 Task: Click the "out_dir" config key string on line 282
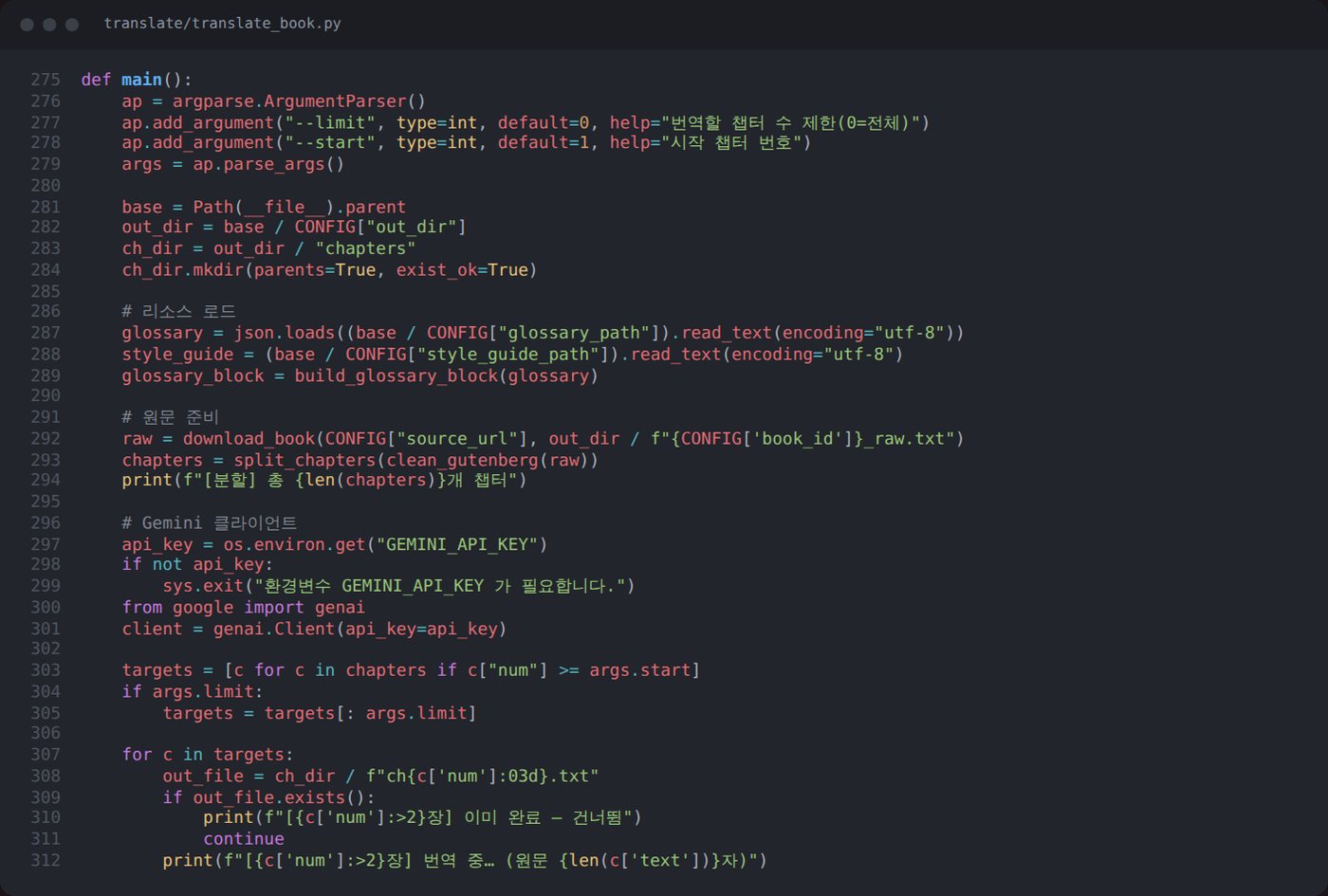tap(411, 227)
